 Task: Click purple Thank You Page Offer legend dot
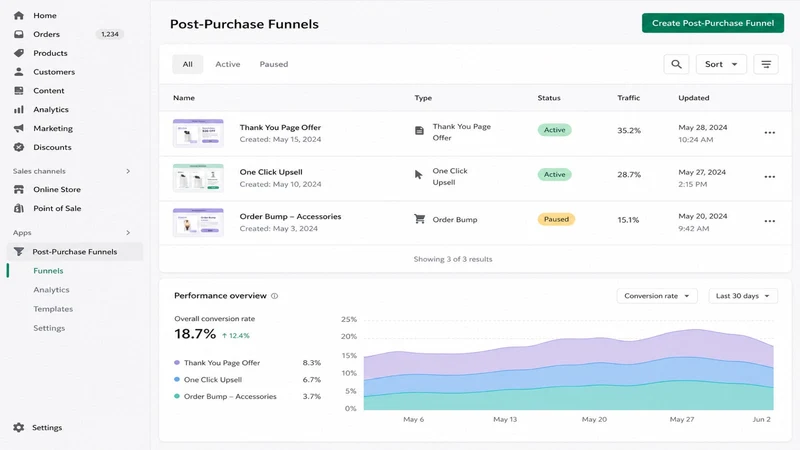pos(177,363)
